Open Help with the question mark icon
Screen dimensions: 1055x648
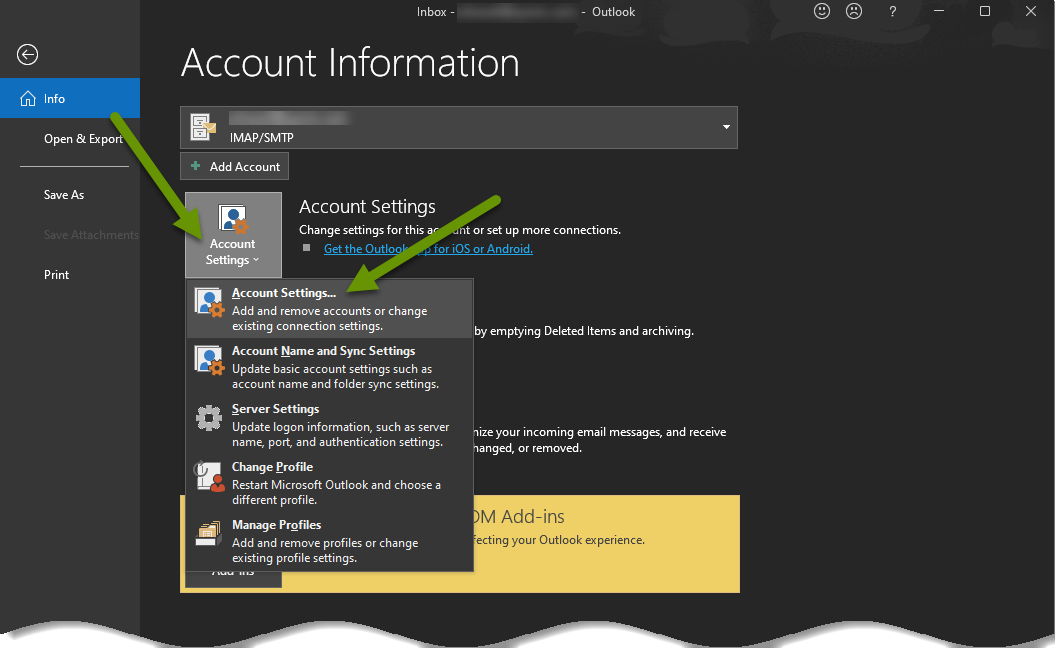click(892, 11)
